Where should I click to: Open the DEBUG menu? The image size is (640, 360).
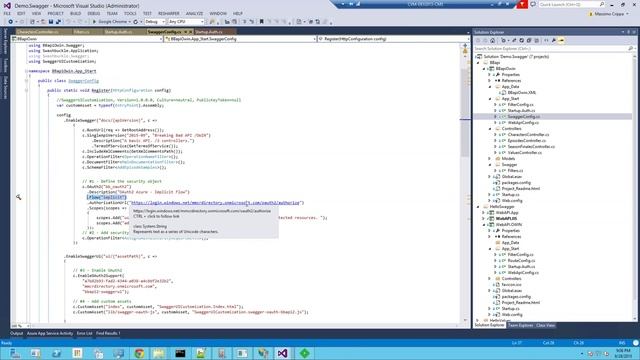click(93, 13)
